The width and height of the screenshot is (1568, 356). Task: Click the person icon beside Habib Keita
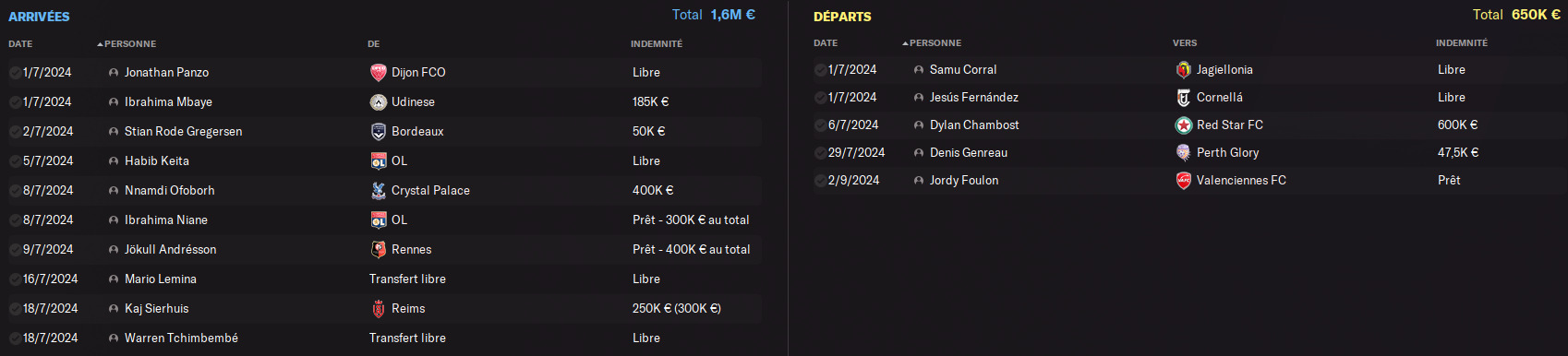coord(114,160)
